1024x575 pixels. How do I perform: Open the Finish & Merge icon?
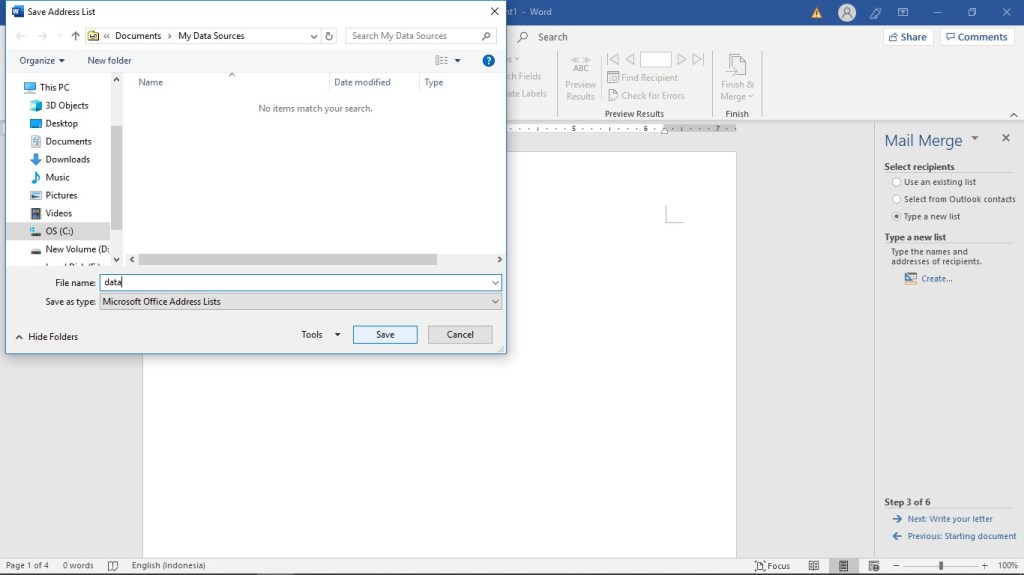[737, 78]
